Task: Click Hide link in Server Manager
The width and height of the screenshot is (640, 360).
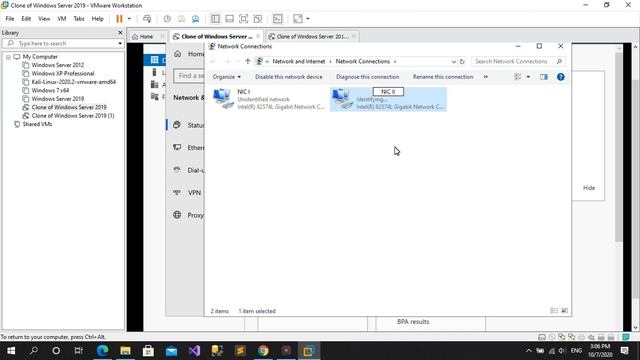Action: point(589,188)
